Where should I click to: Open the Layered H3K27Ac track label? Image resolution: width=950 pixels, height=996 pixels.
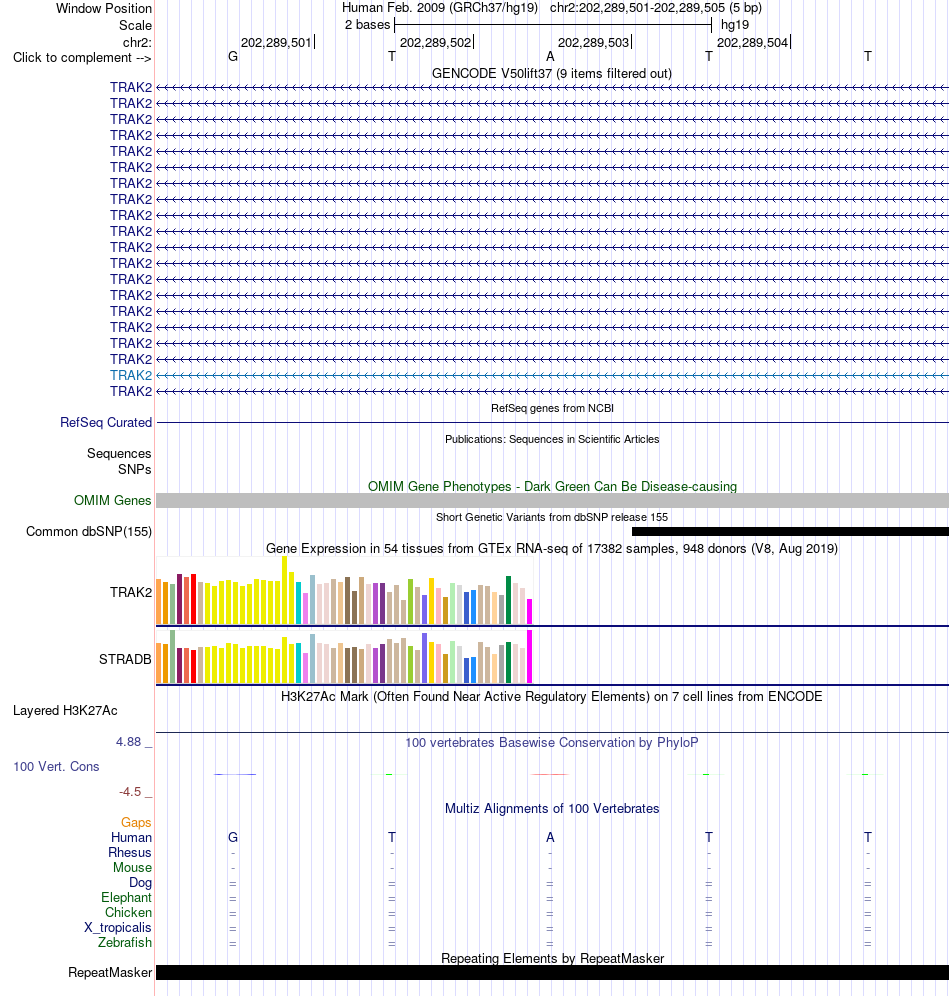pos(65,711)
